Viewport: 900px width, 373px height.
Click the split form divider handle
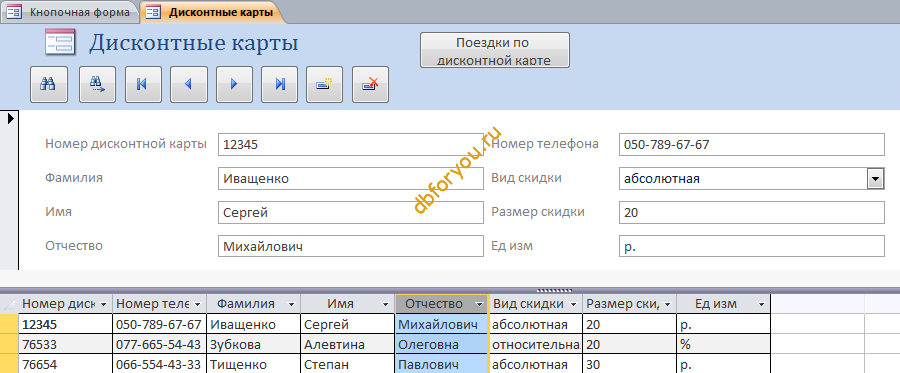tap(554, 290)
